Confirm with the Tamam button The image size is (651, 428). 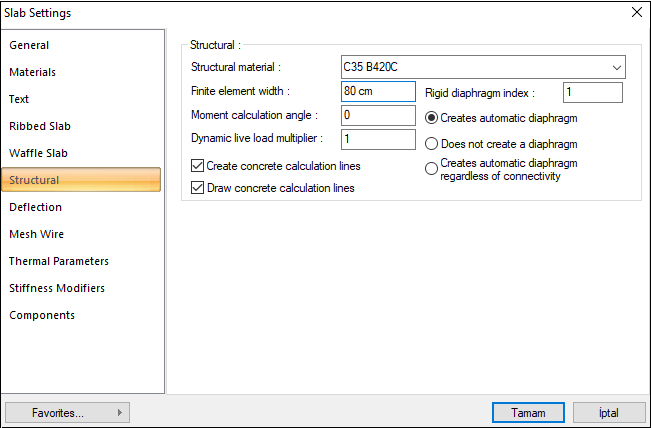pyautogui.click(x=529, y=413)
